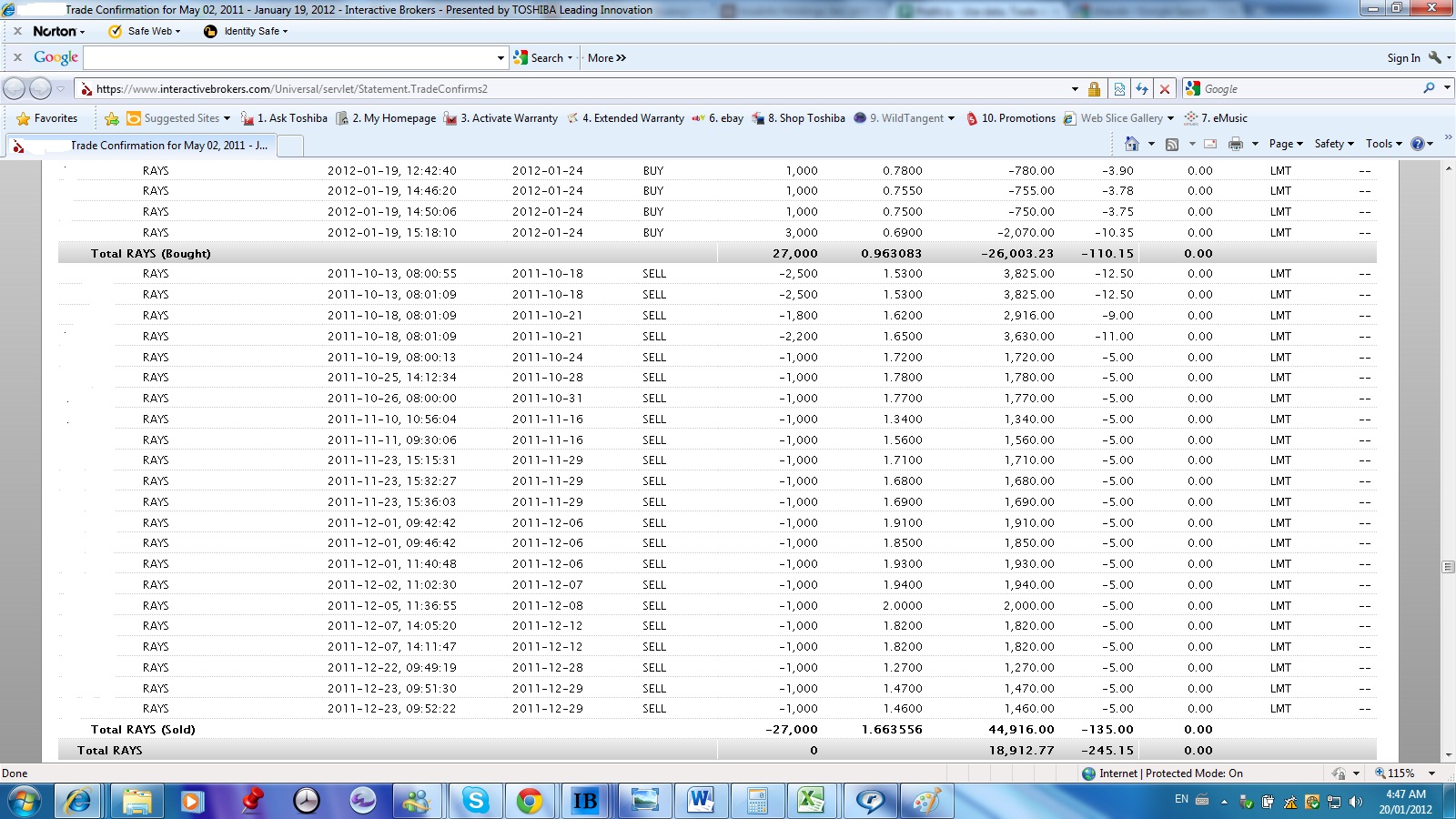Click inside the Google toolbar search field
Screen dimensions: 1456x819
tap(291, 57)
